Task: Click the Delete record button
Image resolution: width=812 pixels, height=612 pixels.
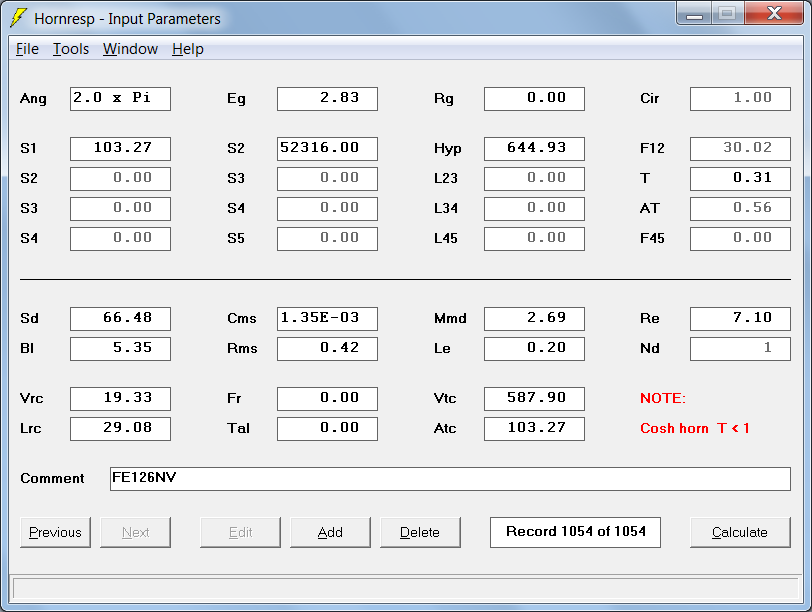Action: click(x=420, y=532)
